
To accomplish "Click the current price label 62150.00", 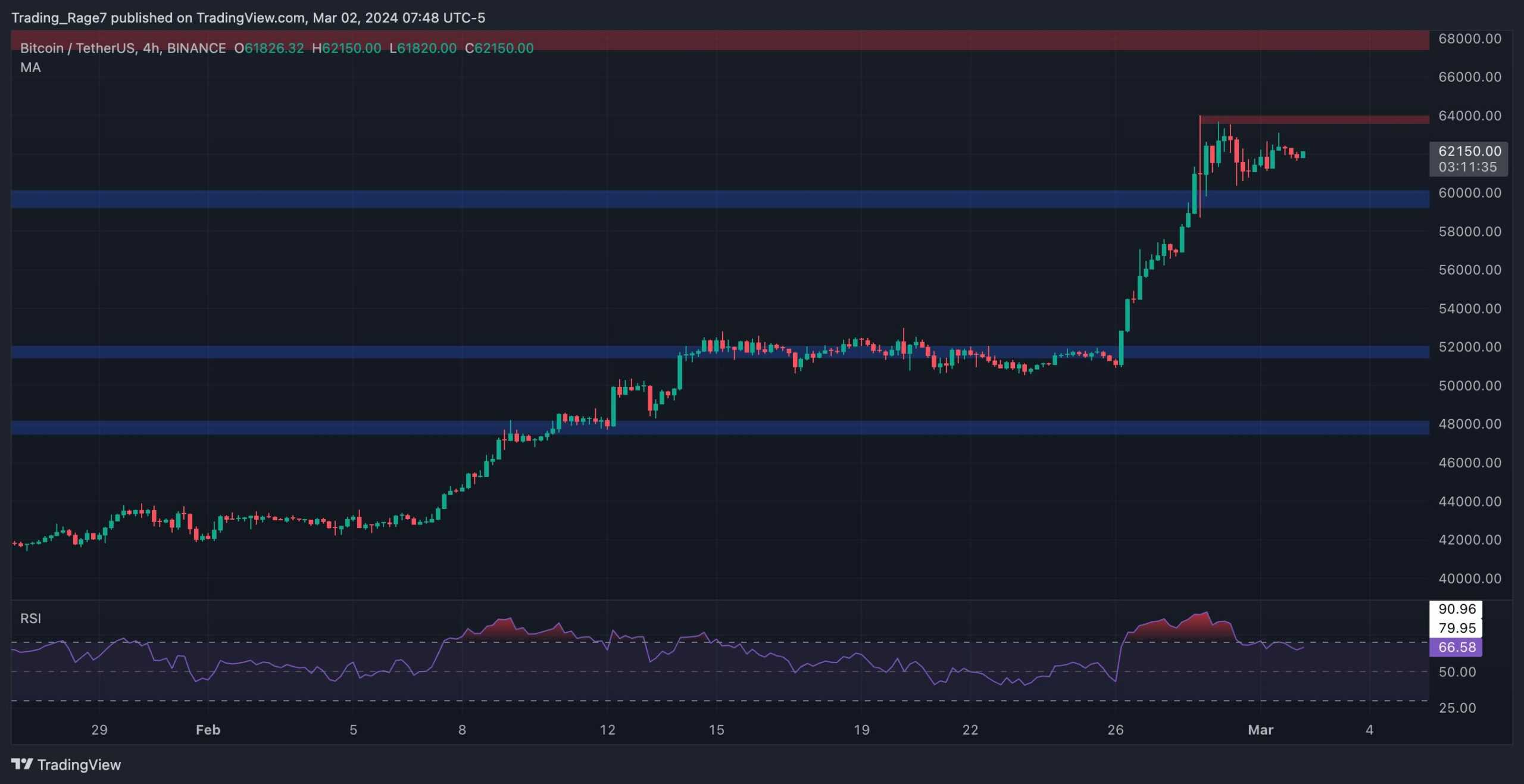I will pos(1469,151).
